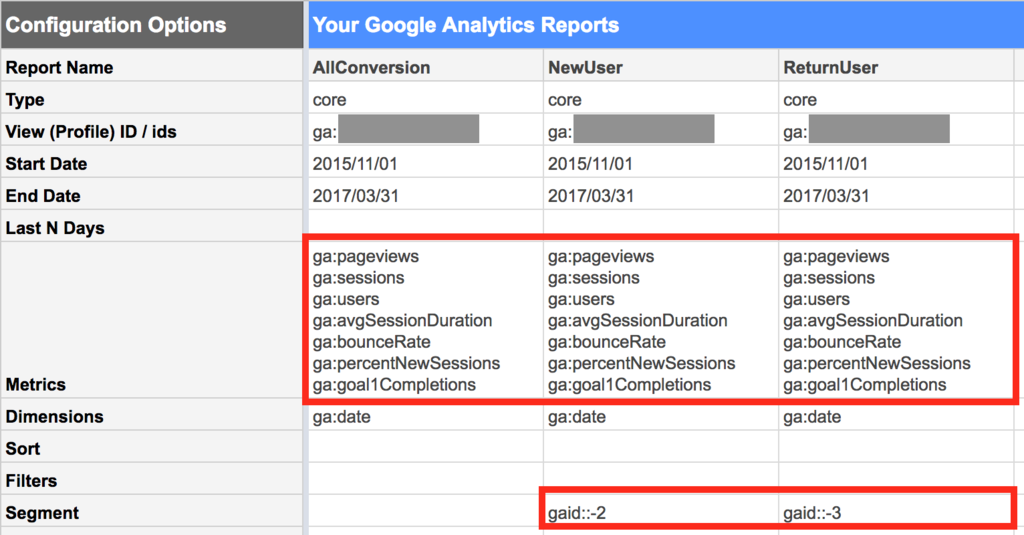Screen dimensions: 1024x535
Task: Select the Metrics cell for AllConversion
Action: (424, 320)
